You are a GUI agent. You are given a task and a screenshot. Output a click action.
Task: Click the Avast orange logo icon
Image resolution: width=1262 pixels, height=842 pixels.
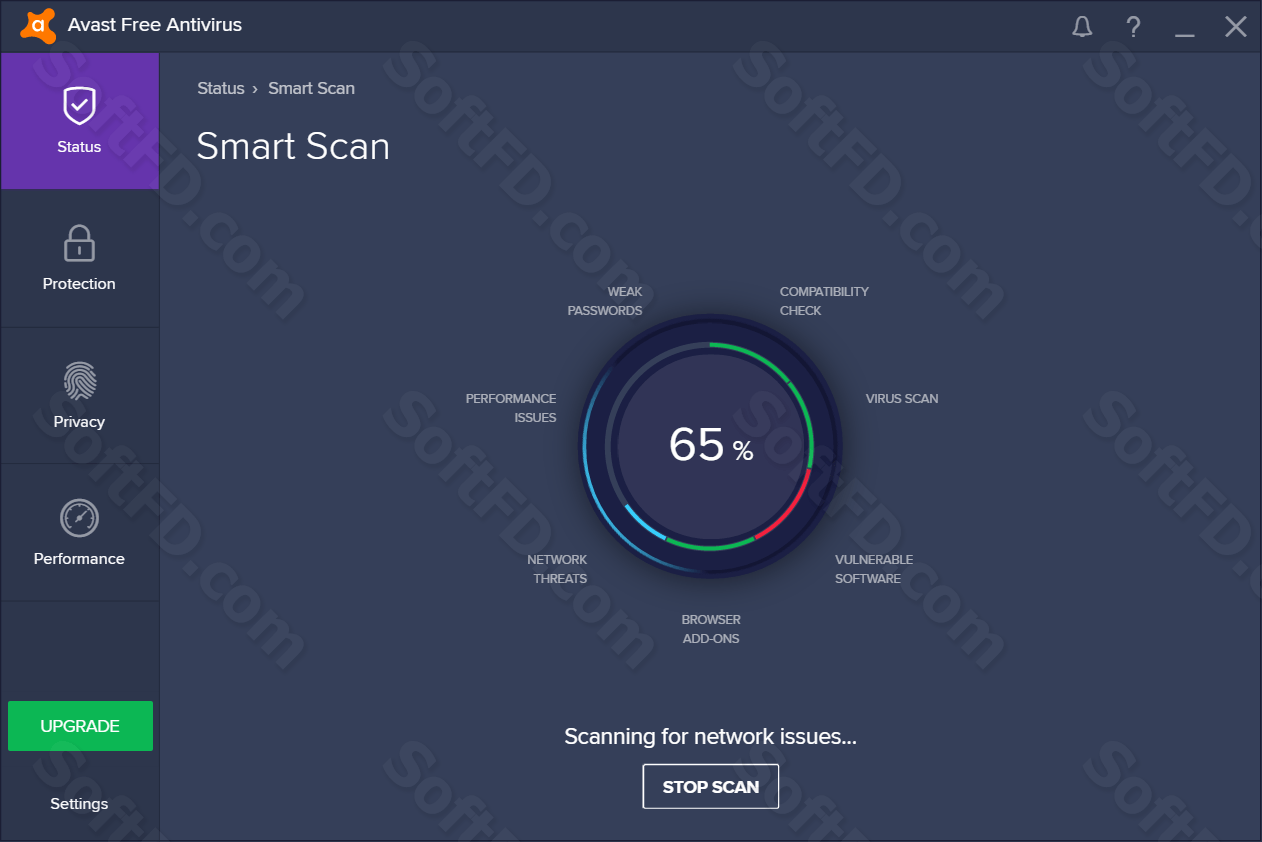pos(38,25)
